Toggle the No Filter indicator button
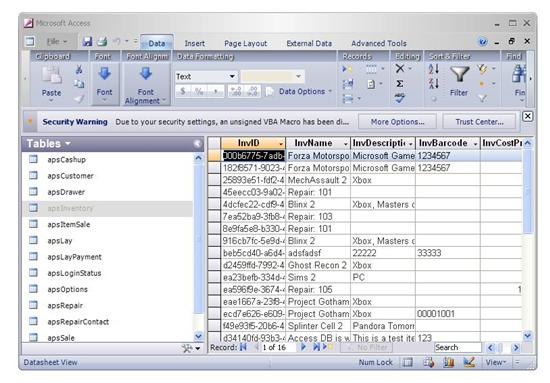The width and height of the screenshot is (550, 383). pos(367,347)
